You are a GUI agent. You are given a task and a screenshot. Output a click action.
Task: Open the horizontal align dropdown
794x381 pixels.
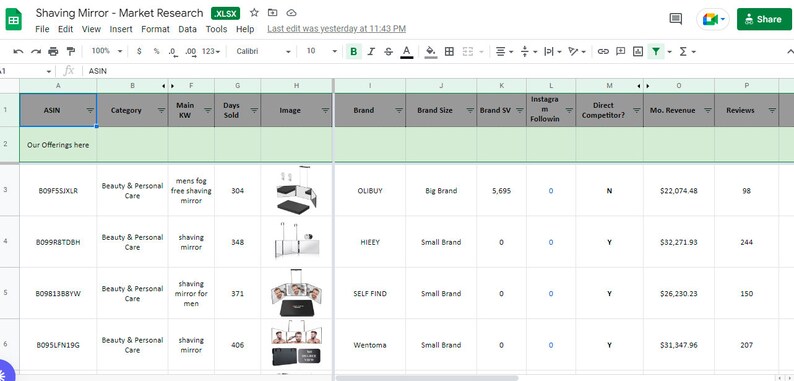pos(504,51)
